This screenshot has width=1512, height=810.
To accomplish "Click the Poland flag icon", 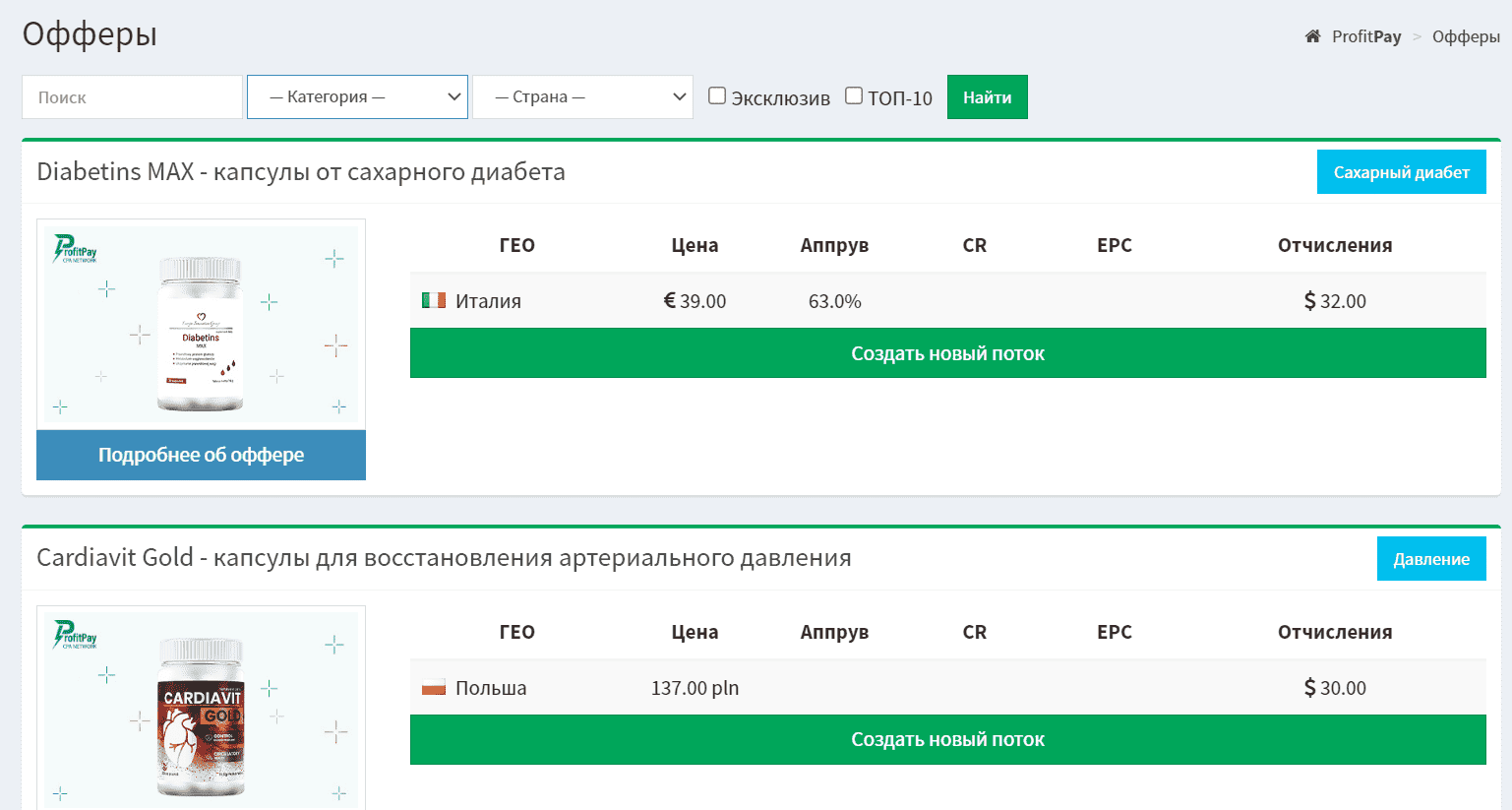I will pos(434,687).
